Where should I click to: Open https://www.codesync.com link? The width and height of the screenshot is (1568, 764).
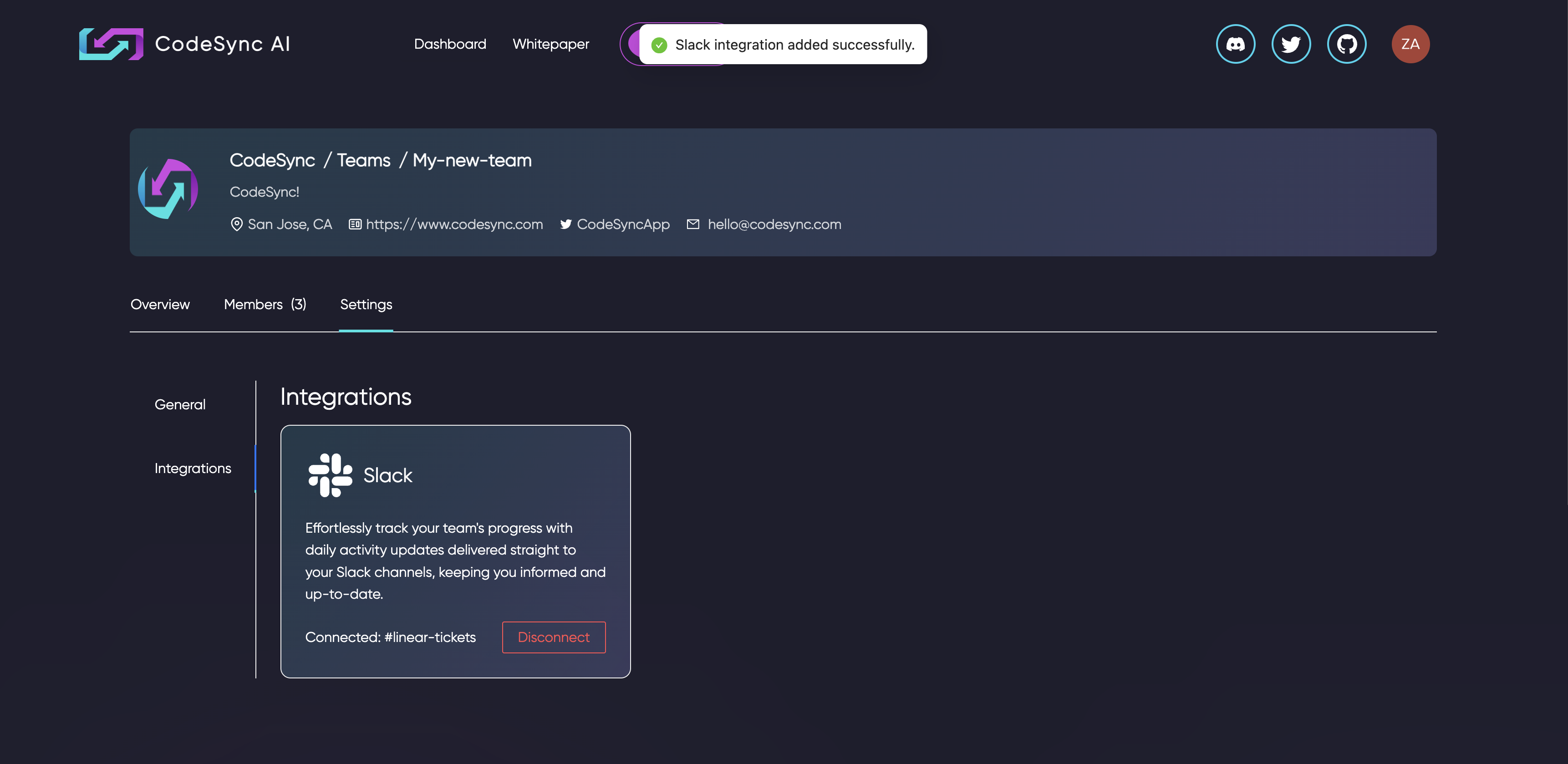click(454, 224)
